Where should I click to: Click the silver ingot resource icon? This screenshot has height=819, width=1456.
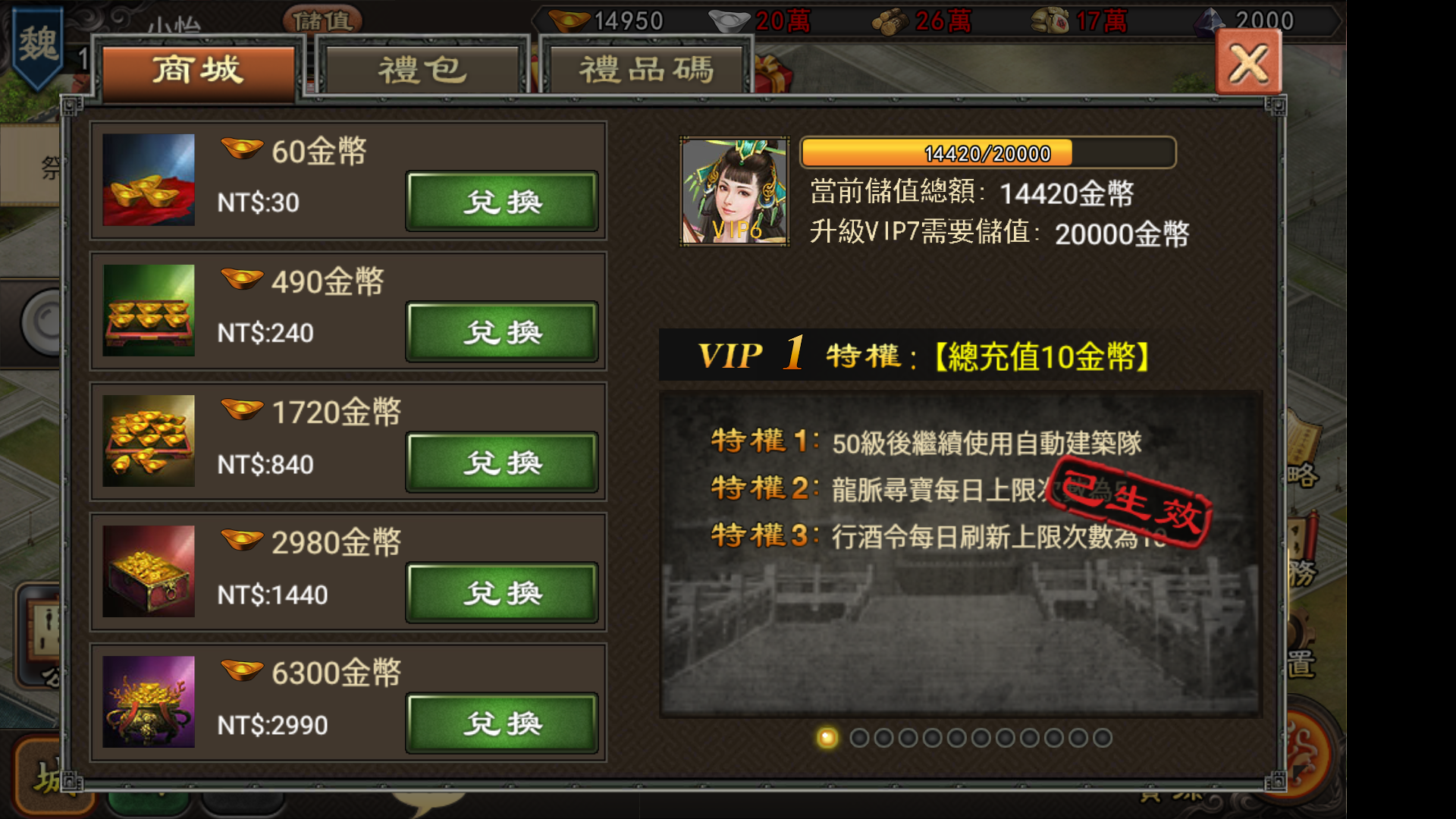tap(728, 20)
